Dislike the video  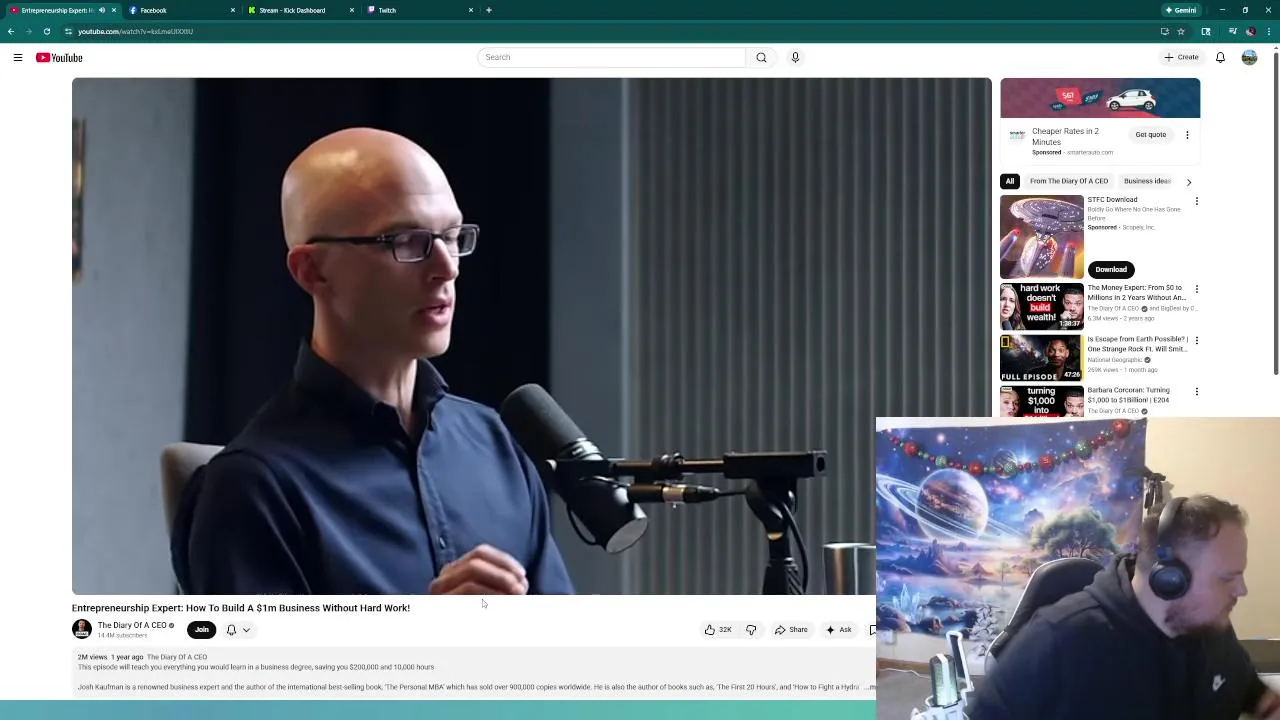pos(751,630)
